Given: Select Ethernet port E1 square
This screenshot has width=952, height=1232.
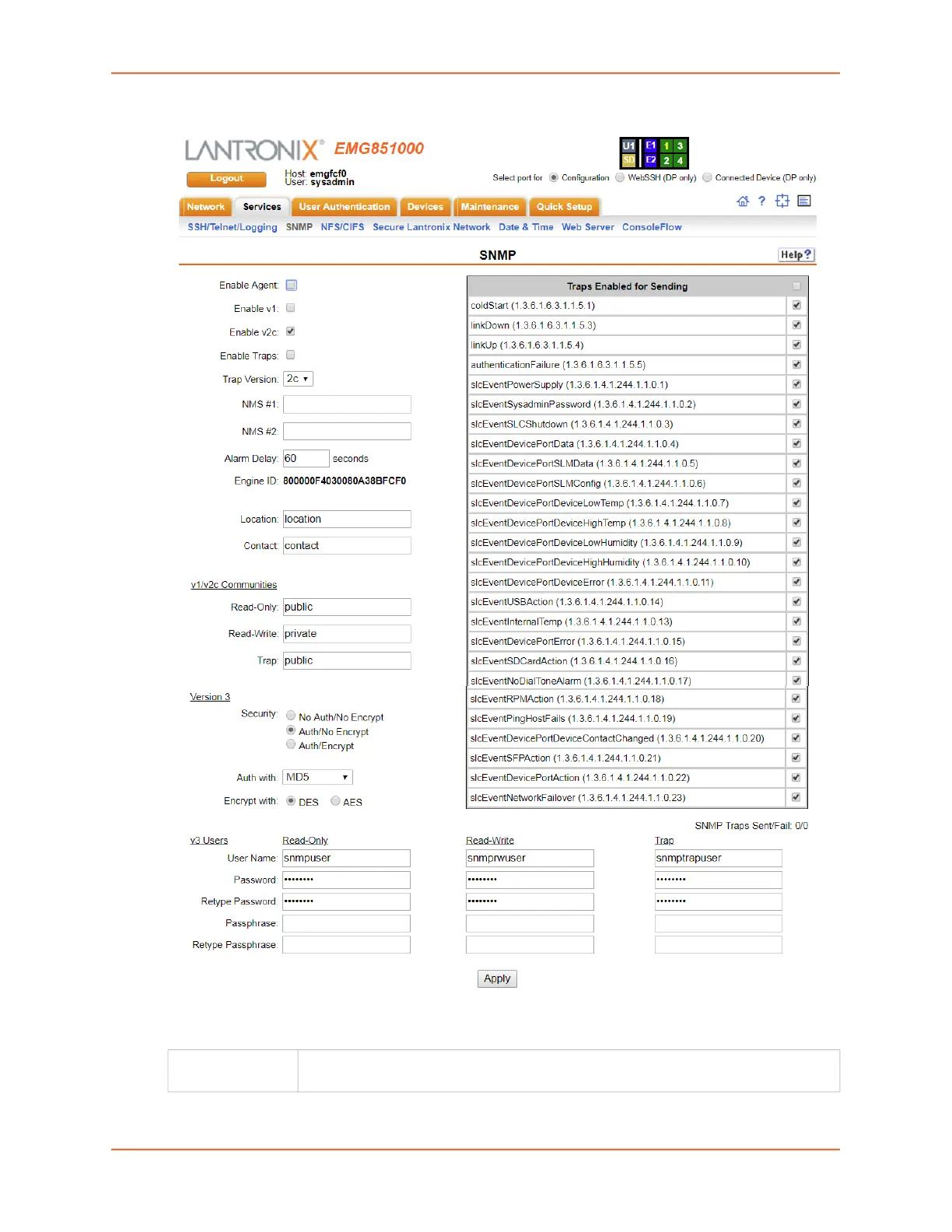Looking at the screenshot, I should click(x=651, y=145).
